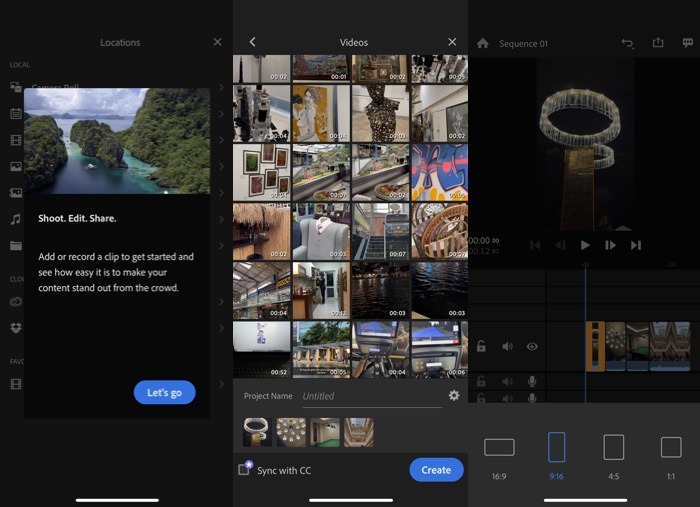Expand the chevron on the Dropbox row
This screenshot has width=700, height=507.
pyautogui.click(x=221, y=328)
